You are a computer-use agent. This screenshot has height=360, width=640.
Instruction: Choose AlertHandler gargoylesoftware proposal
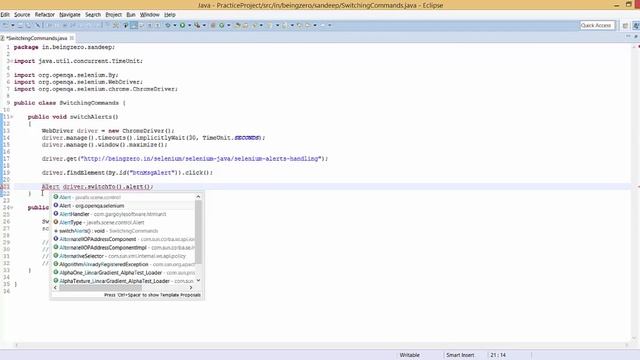point(123,214)
